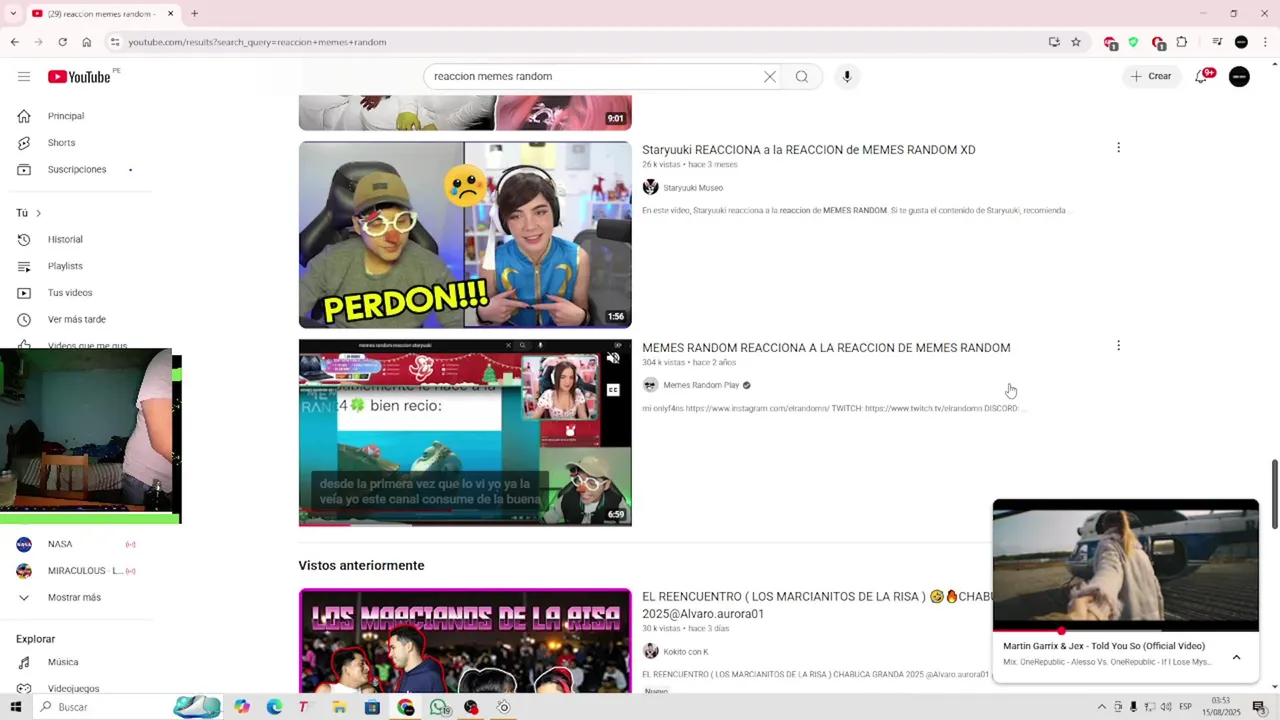Screen dimensions: 1280x720
Task: Clear the search box with the X icon
Action: click(770, 77)
